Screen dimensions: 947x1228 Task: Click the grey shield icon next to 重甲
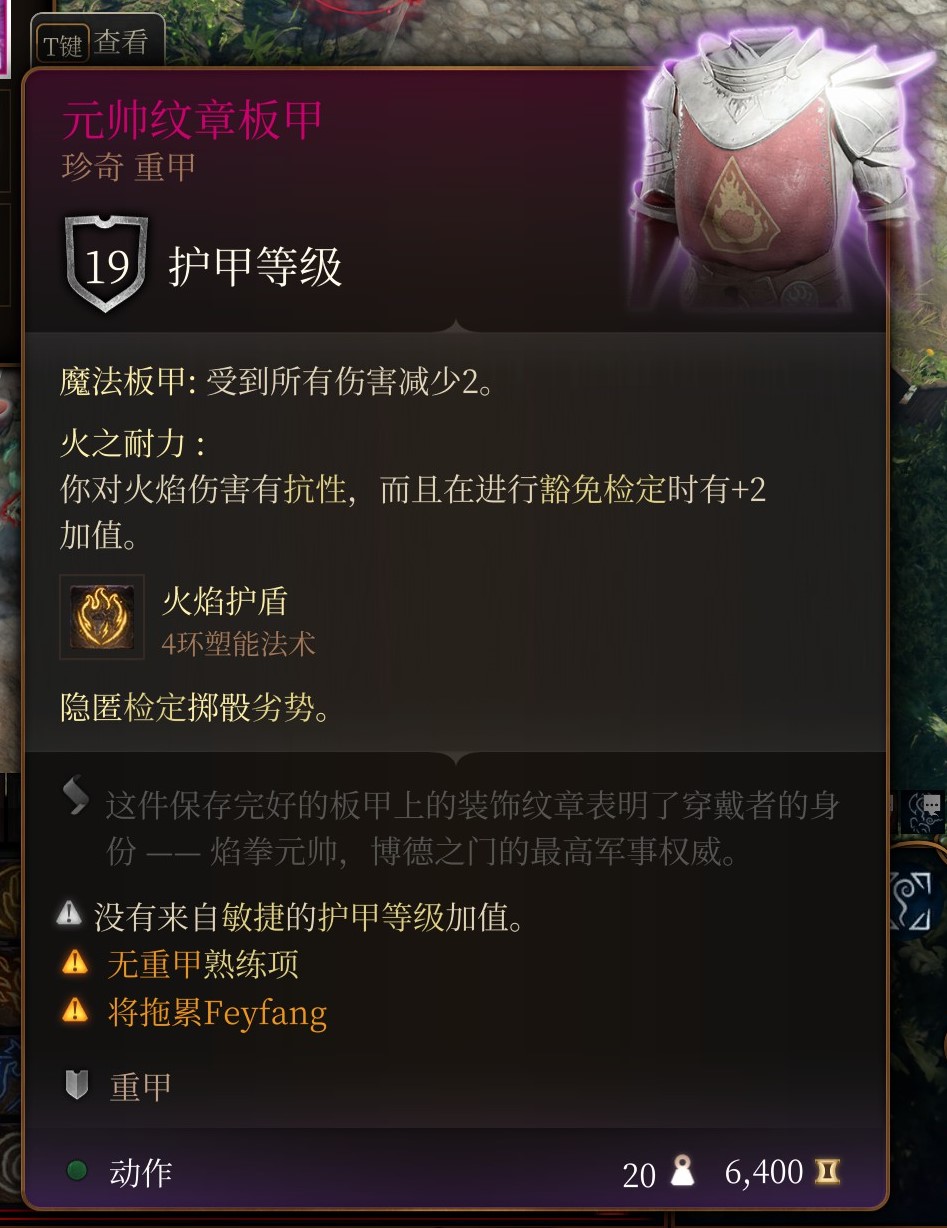[x=77, y=1085]
